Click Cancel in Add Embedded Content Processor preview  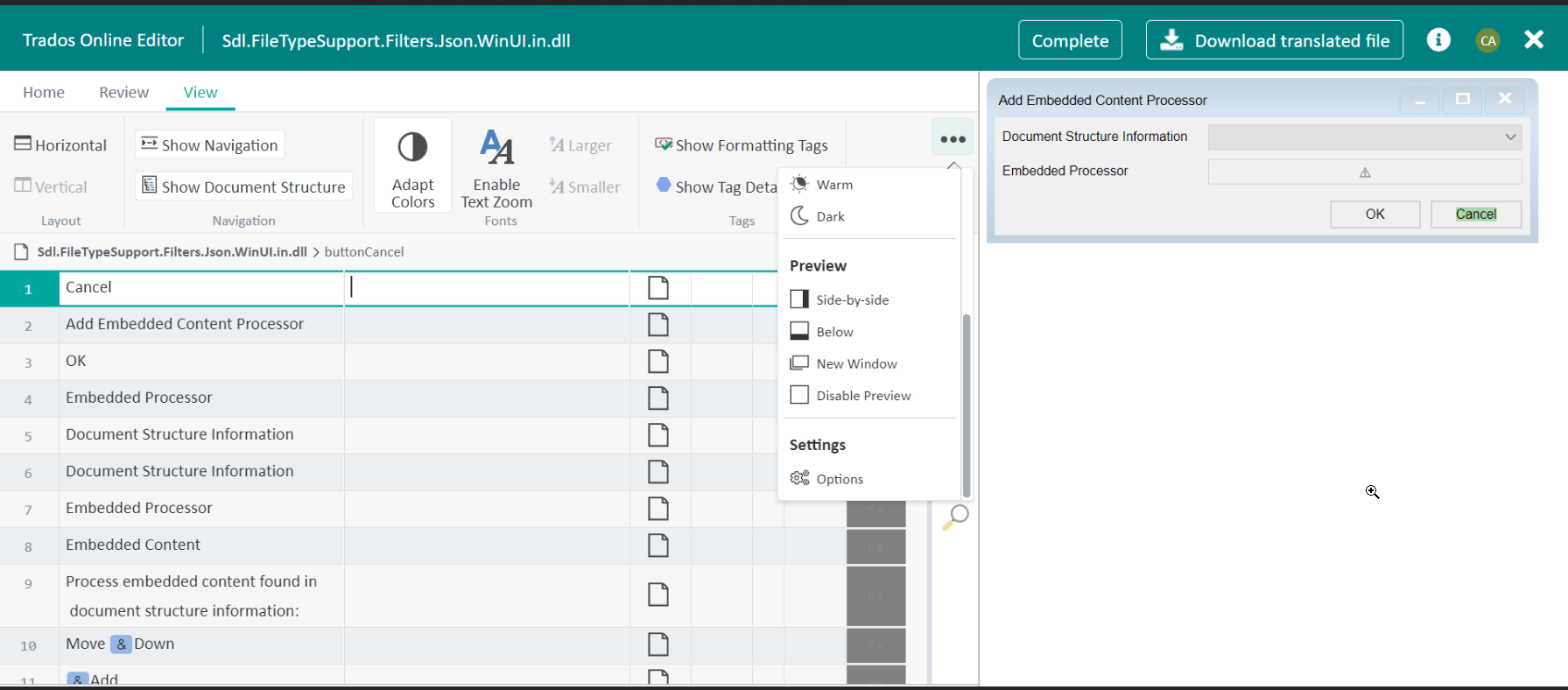point(1476,214)
